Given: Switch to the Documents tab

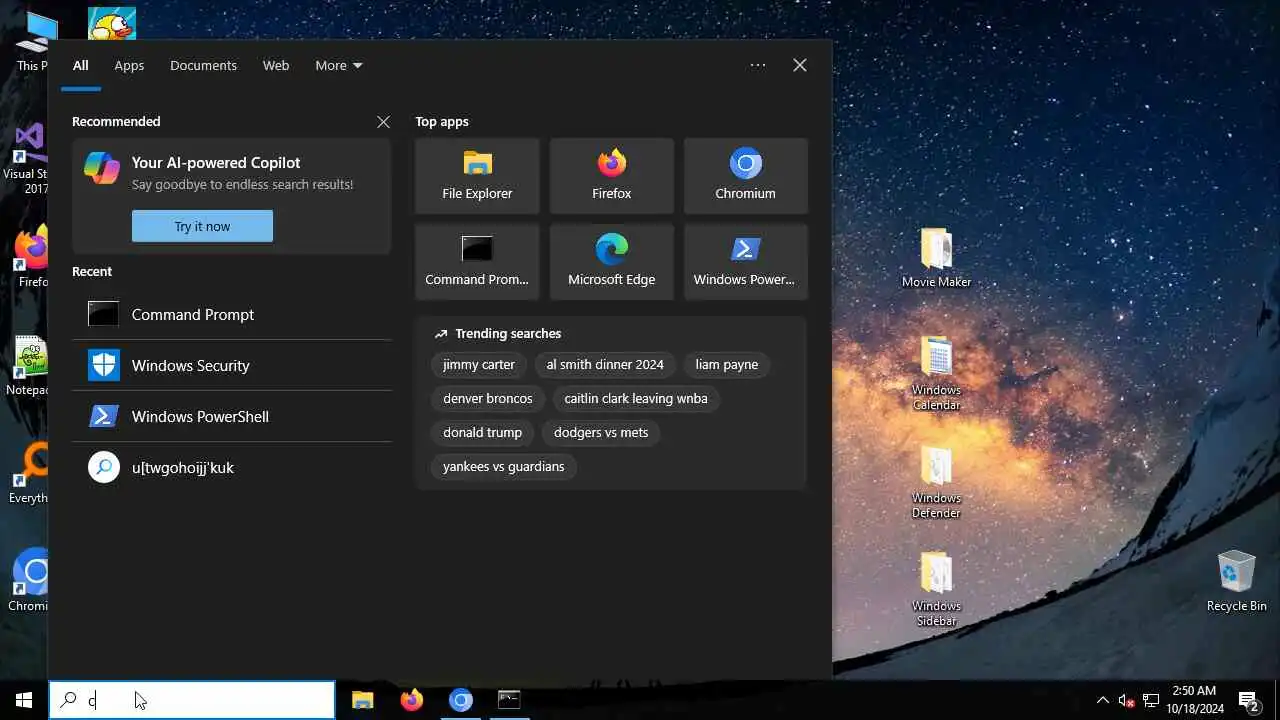Looking at the screenshot, I should pos(203,65).
